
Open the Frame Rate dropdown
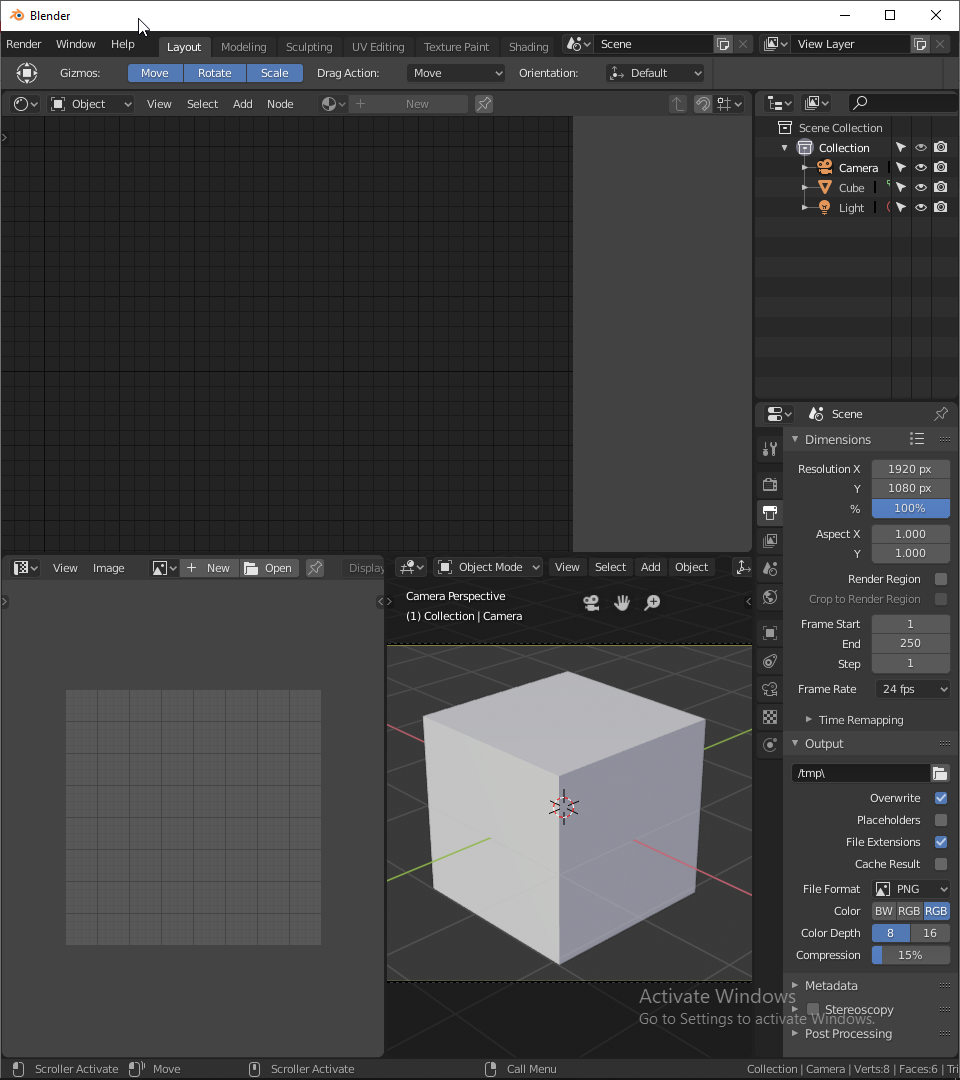[912, 689]
